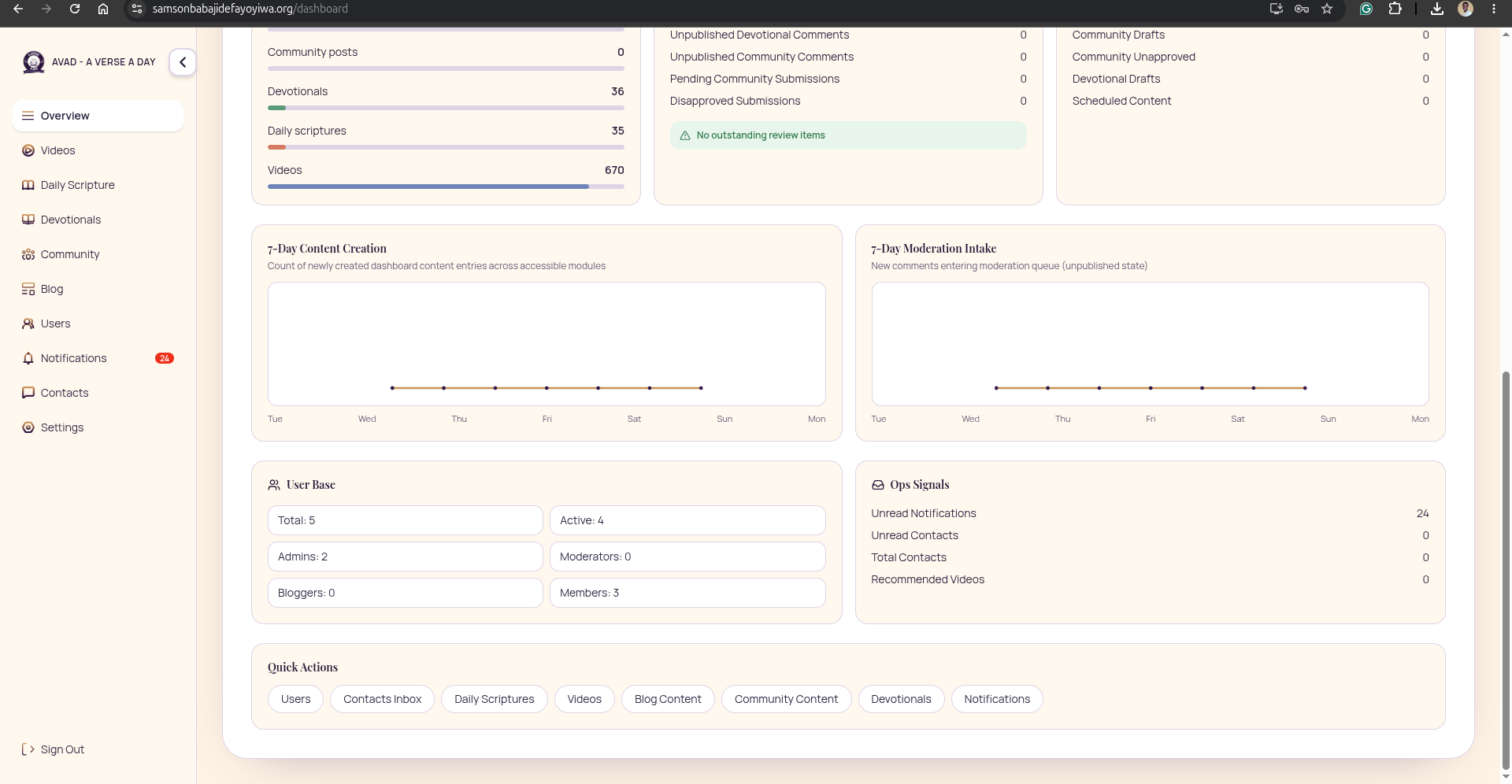
Task: Open Community Content quick action
Action: click(786, 699)
